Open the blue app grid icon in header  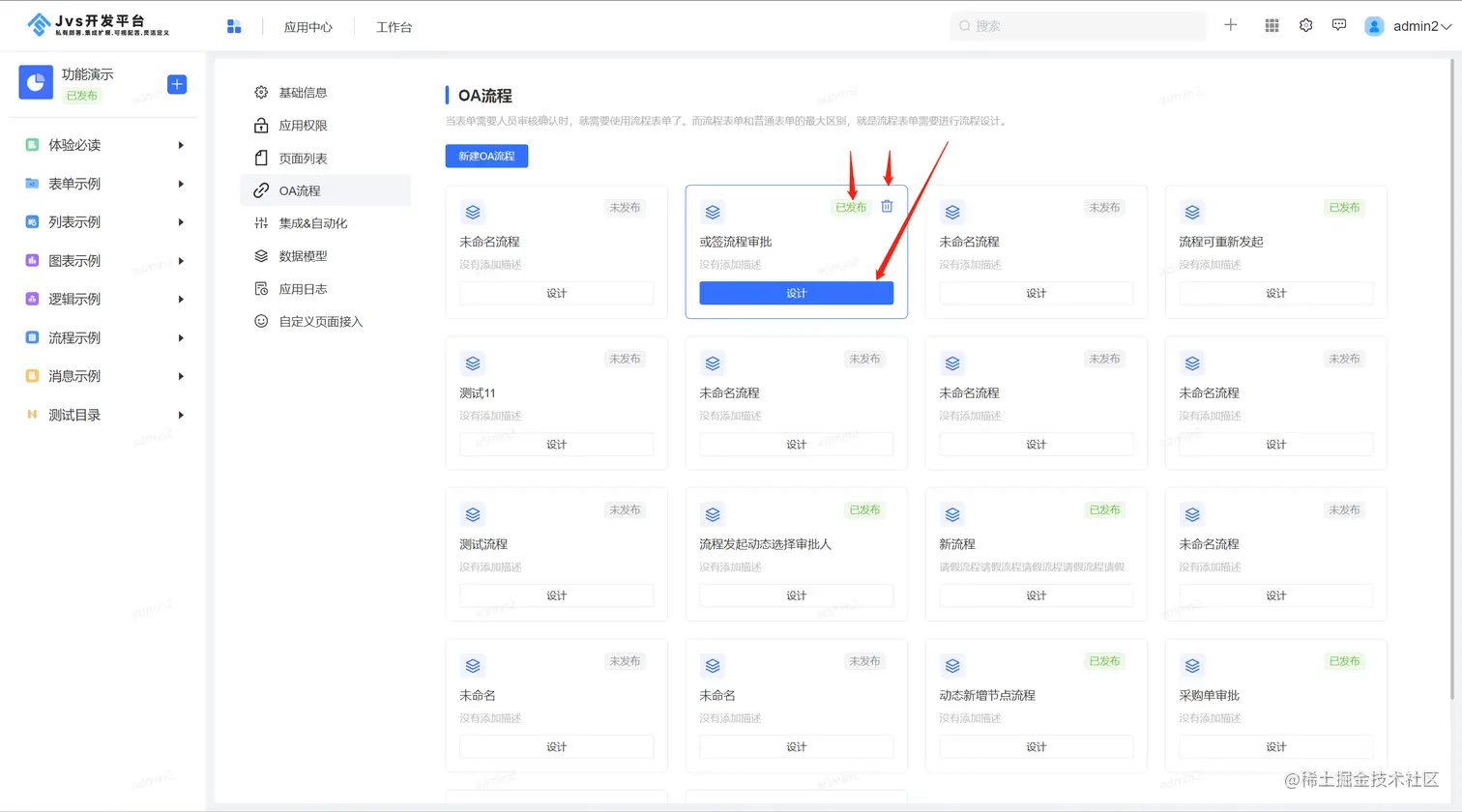point(234,27)
